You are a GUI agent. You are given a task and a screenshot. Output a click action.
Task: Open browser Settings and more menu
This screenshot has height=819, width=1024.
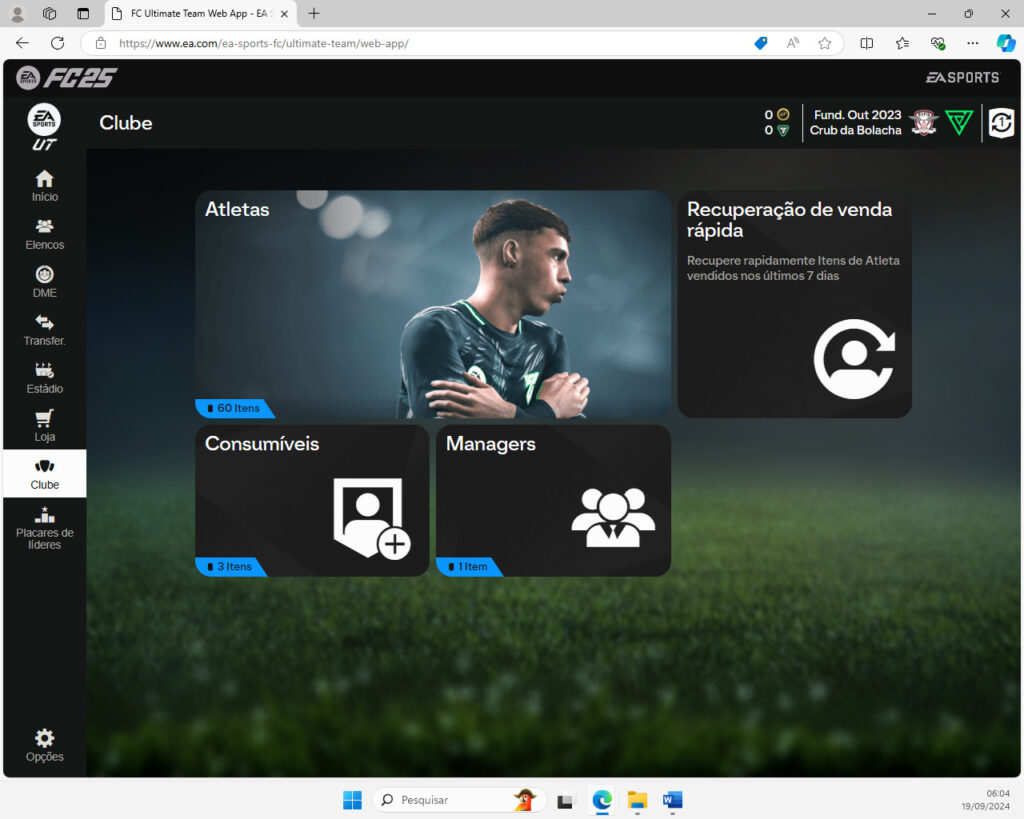point(972,43)
